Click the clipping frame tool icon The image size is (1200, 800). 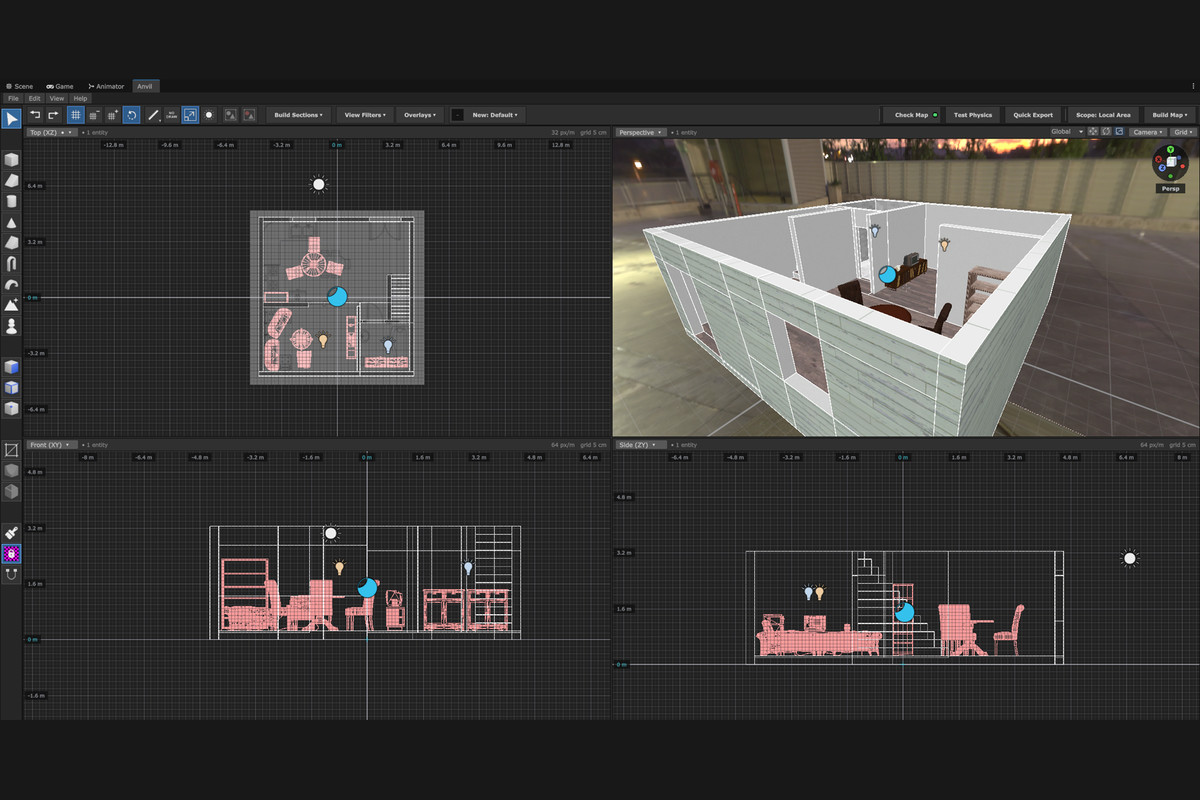point(11,450)
